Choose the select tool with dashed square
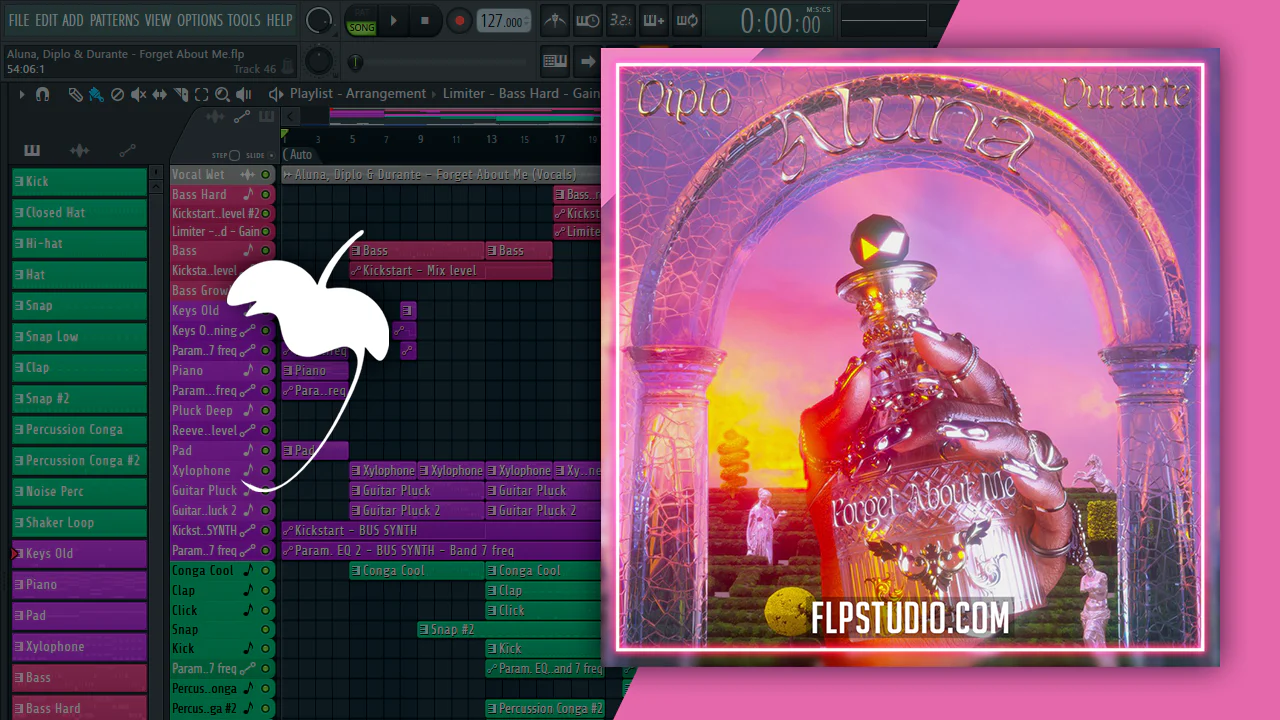 coord(201,94)
